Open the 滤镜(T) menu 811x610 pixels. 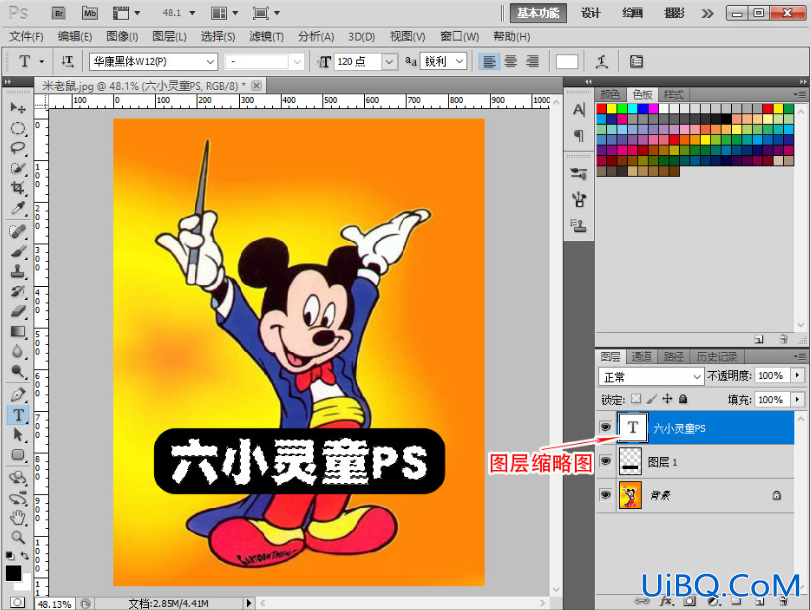tap(266, 37)
